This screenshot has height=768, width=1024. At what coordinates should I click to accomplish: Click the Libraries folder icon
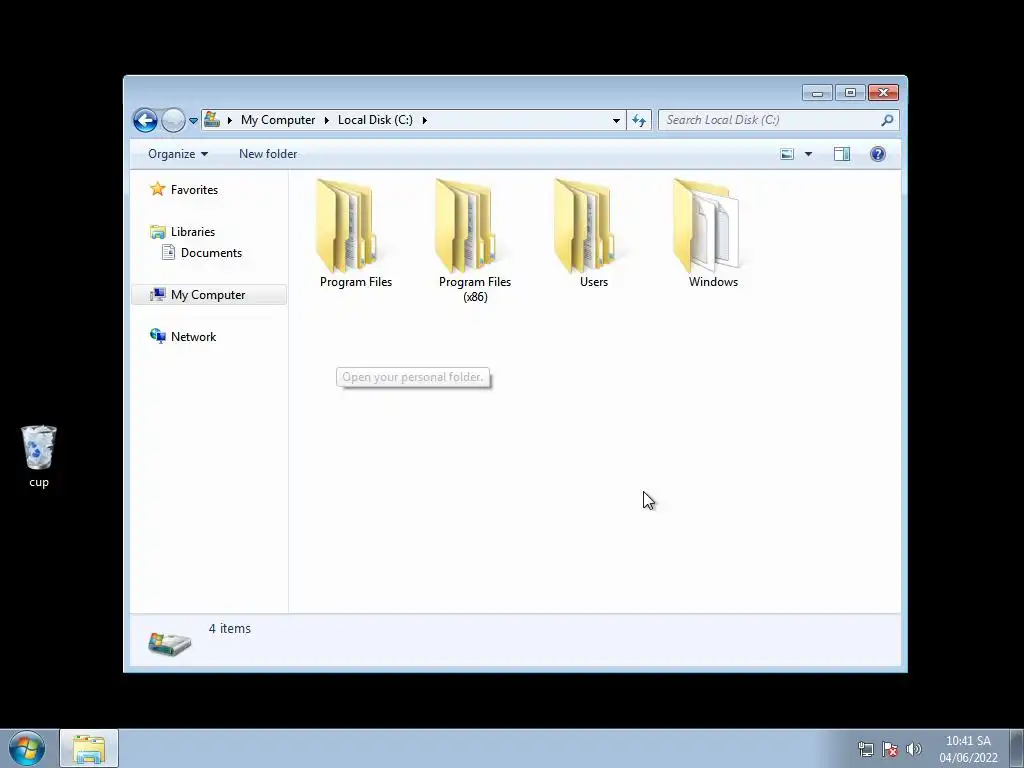pos(157,232)
